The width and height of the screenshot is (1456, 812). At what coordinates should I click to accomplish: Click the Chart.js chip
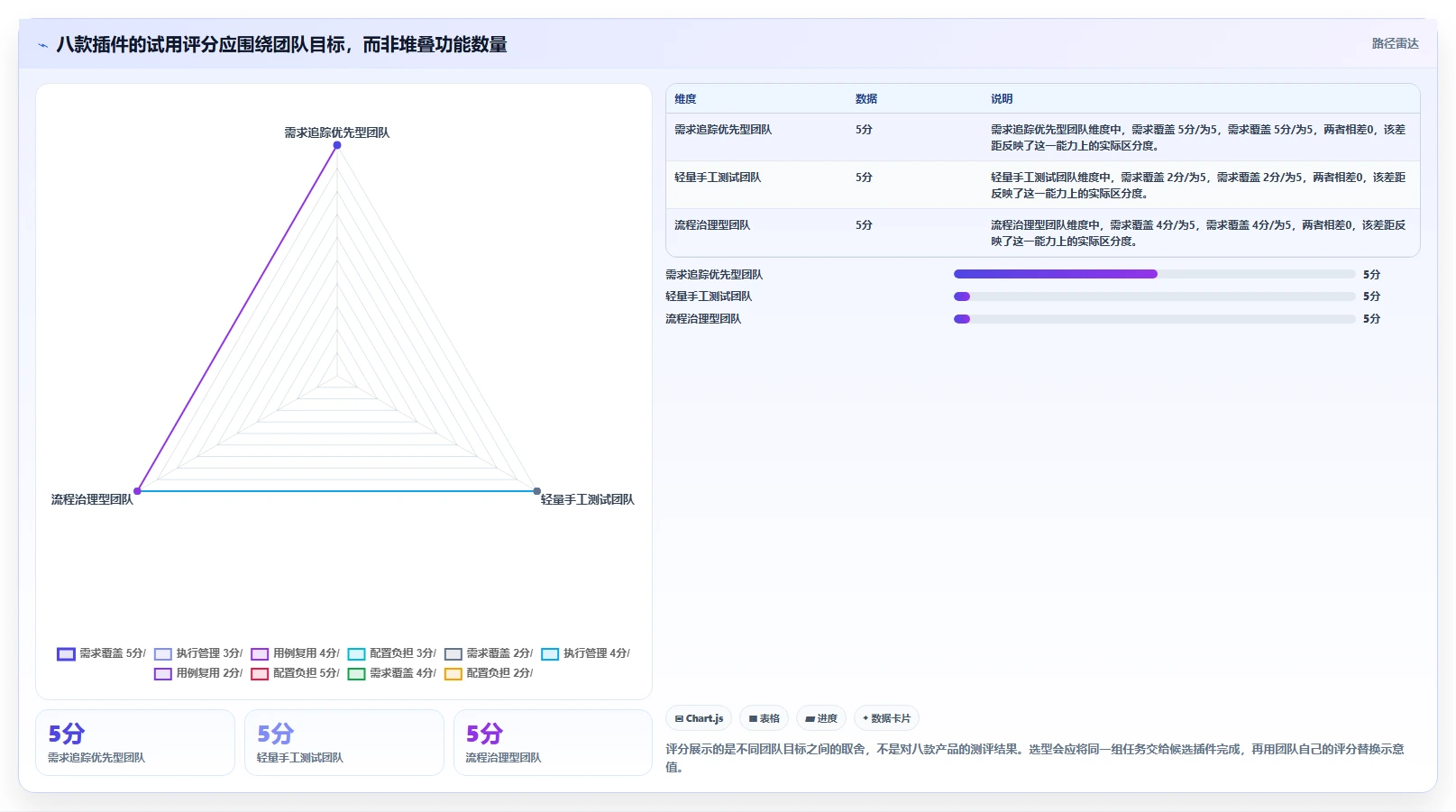[x=699, y=718]
